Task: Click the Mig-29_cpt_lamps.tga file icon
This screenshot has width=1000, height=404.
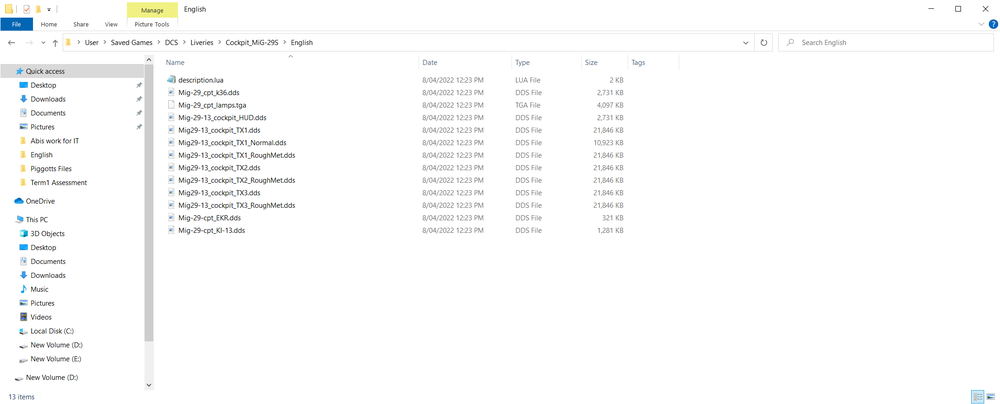Action: [x=171, y=105]
